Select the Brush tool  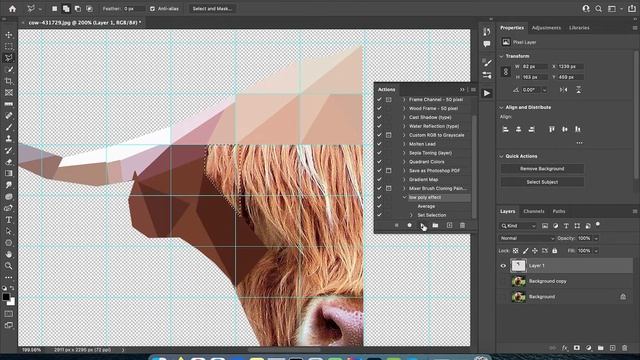9,127
